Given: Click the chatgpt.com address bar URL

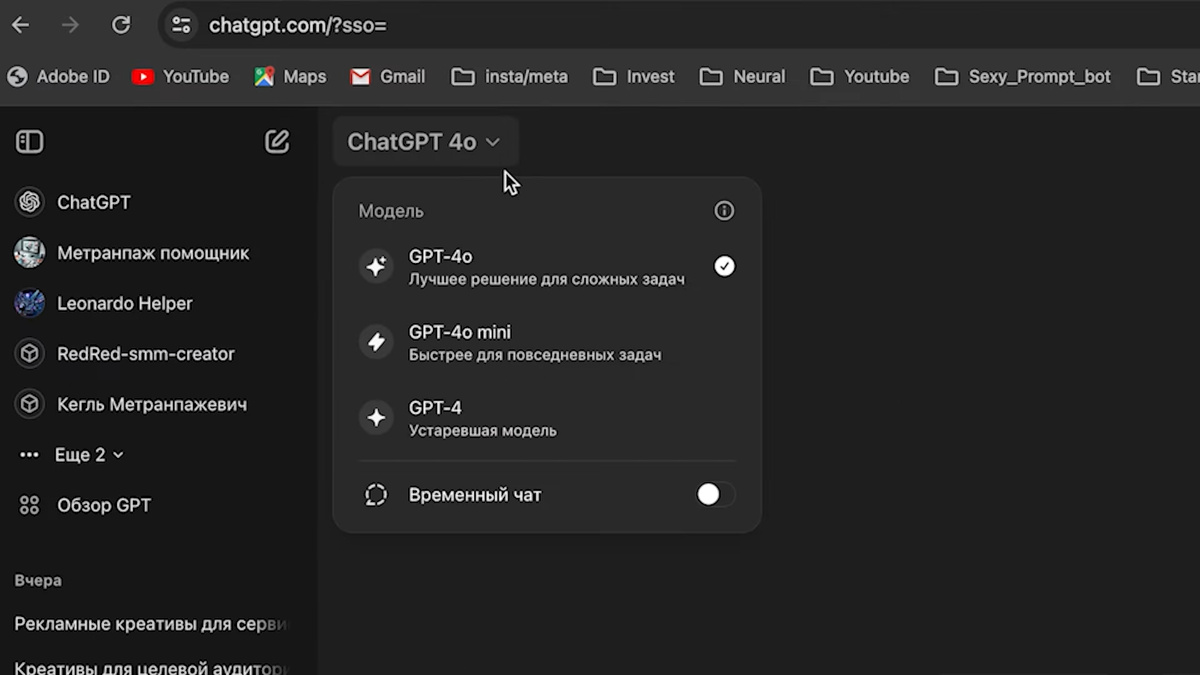Looking at the screenshot, I should point(297,25).
